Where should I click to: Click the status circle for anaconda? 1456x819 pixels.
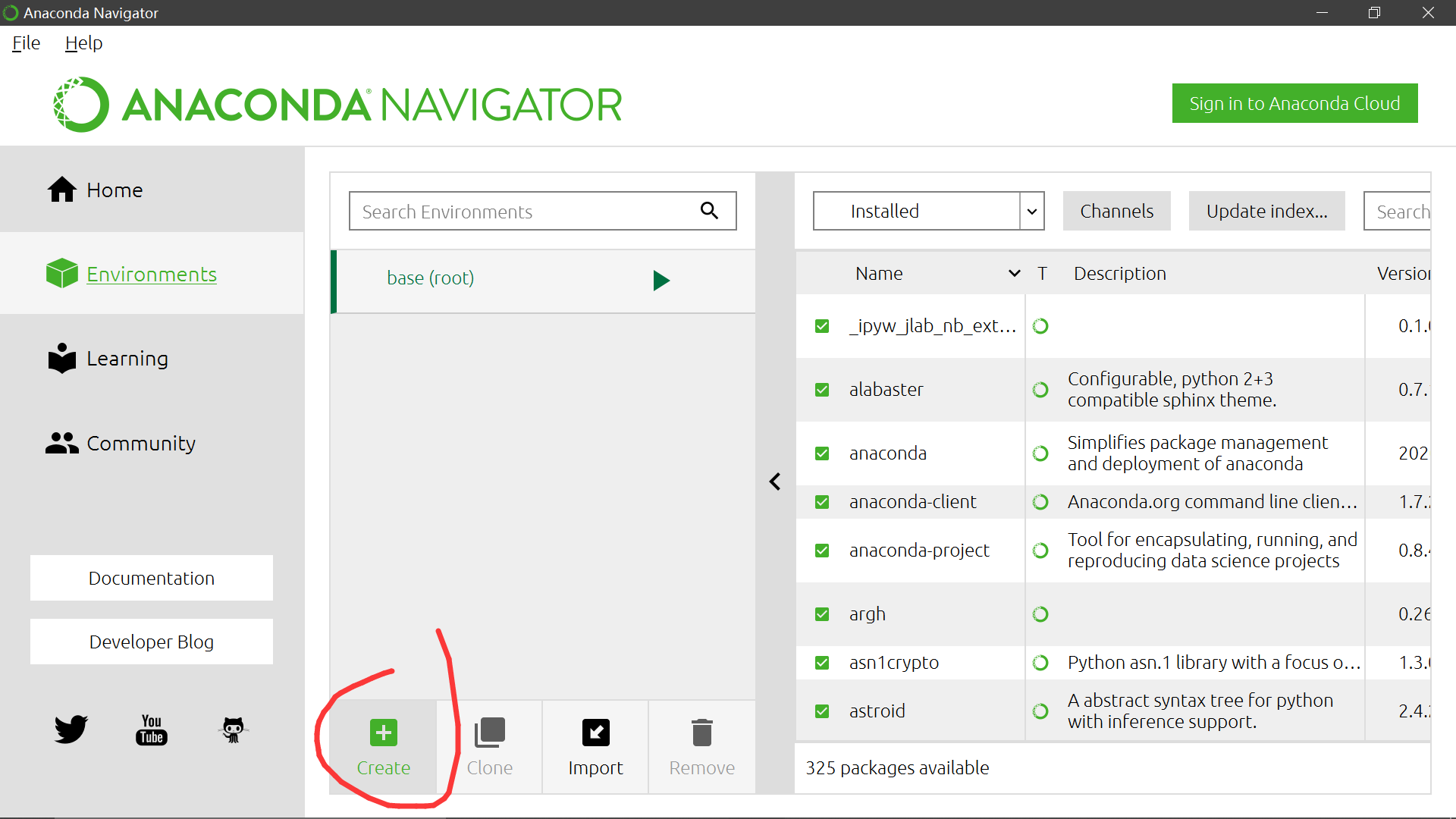point(1041,453)
